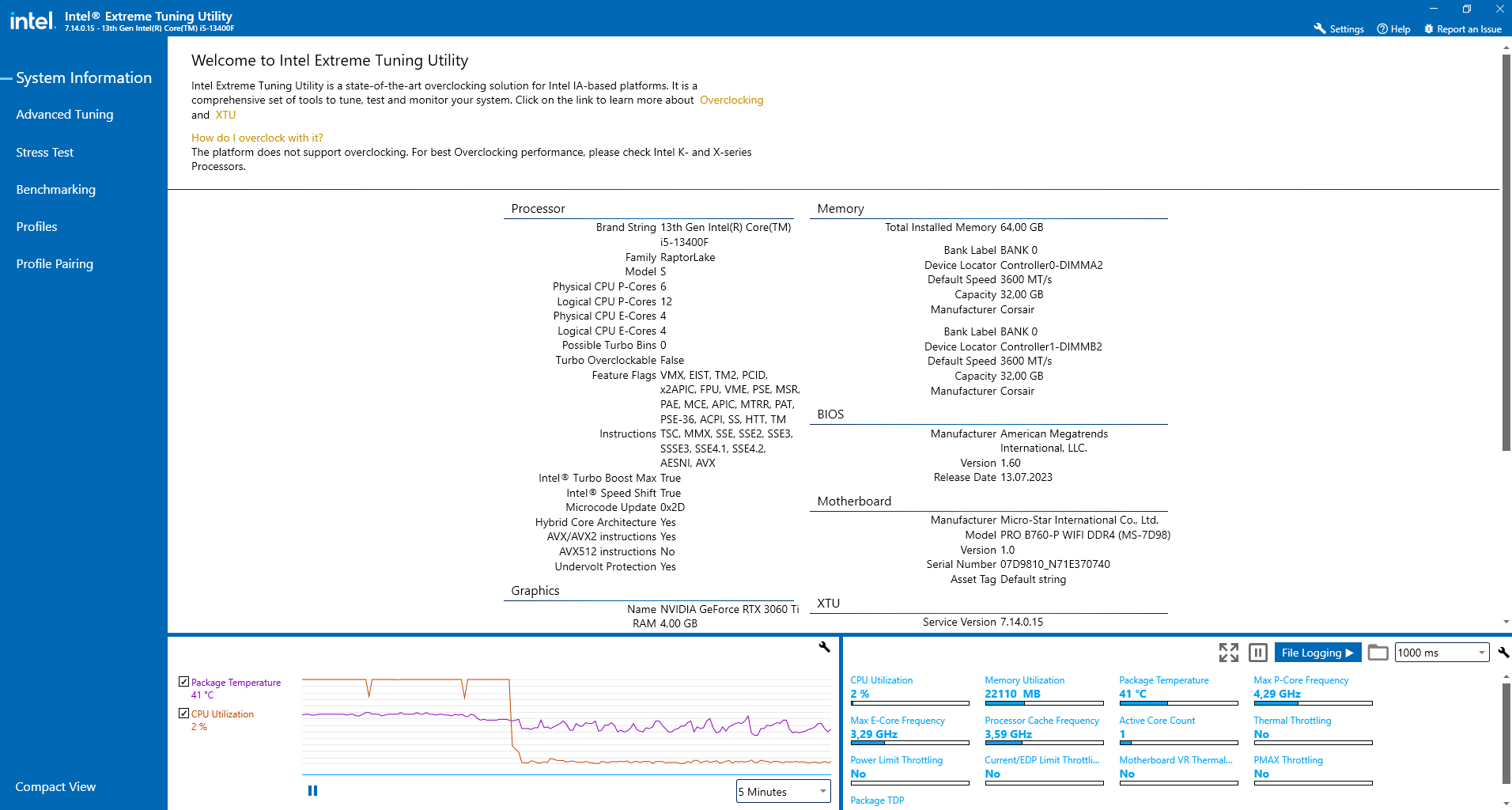The height and width of the screenshot is (810, 1512).
Task: Follow the XTU link
Action: (x=225, y=115)
